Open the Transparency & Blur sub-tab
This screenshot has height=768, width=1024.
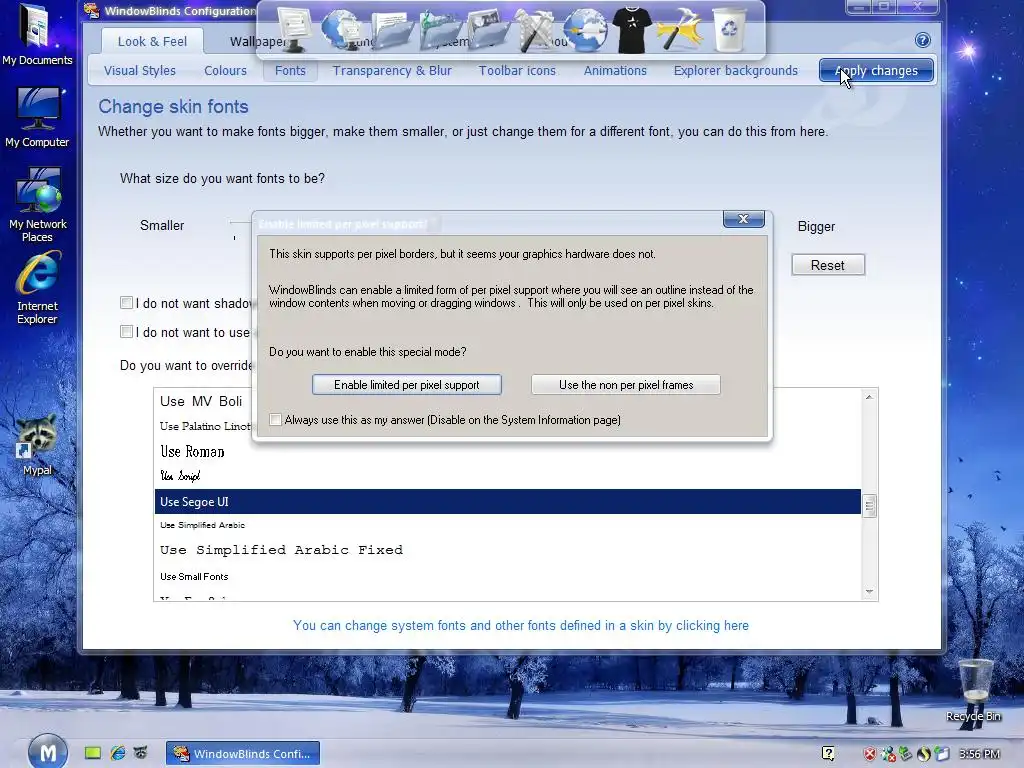point(392,71)
